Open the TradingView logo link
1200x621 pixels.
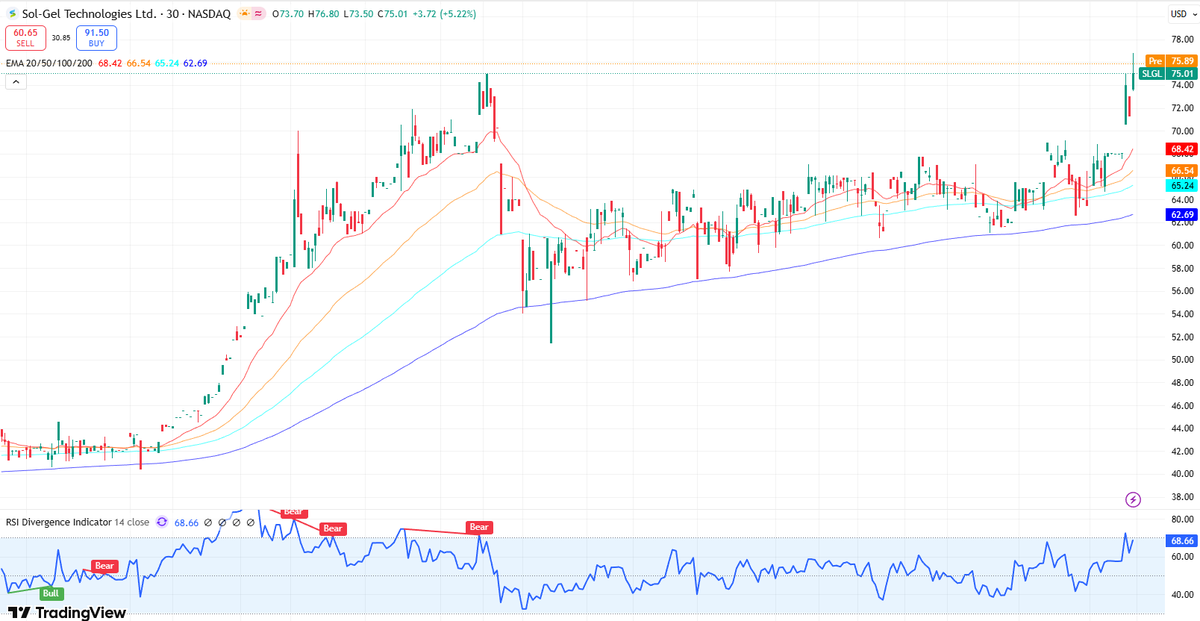pyautogui.click(x=67, y=612)
